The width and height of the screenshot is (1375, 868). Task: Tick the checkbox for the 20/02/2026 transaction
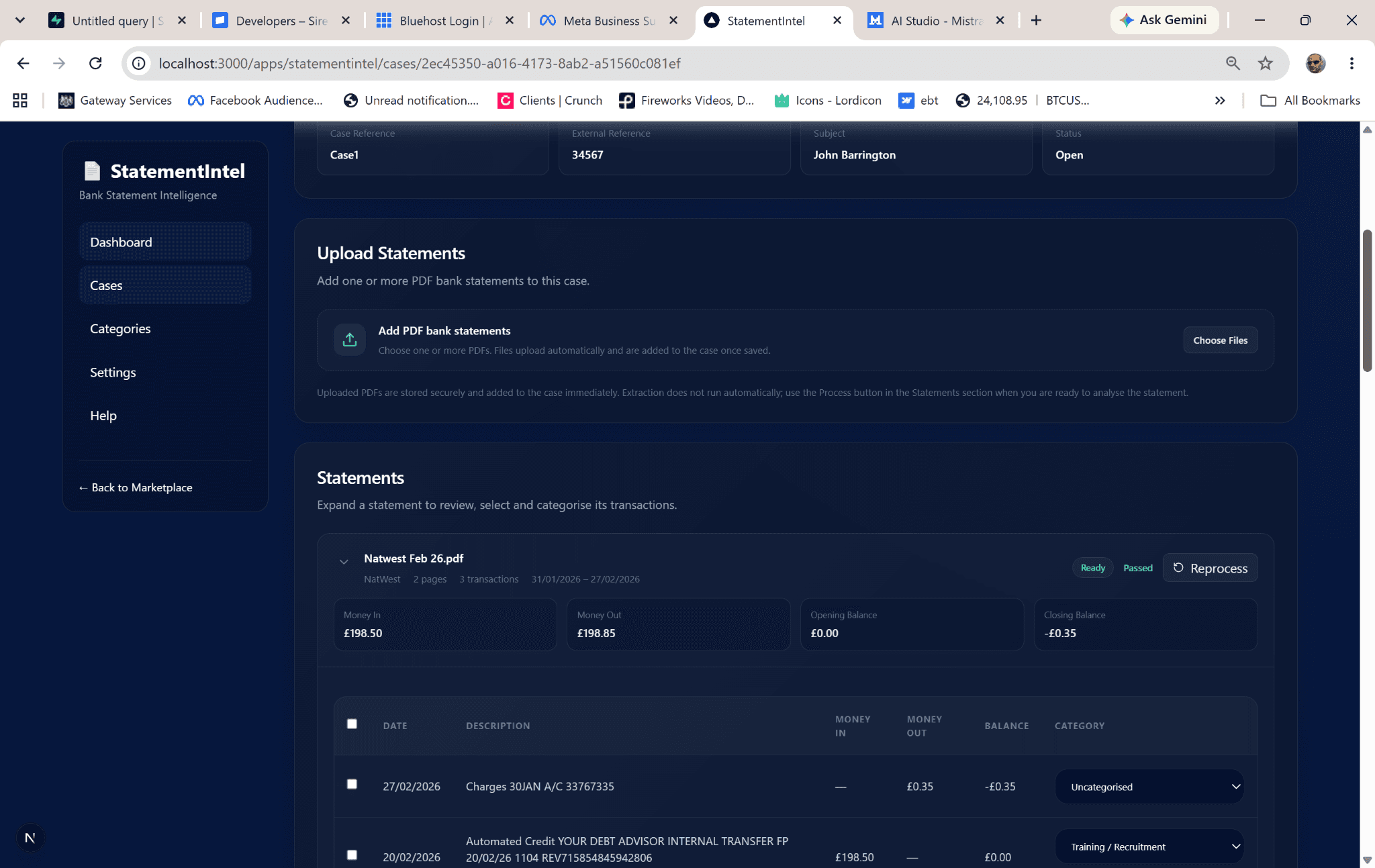[x=352, y=855]
